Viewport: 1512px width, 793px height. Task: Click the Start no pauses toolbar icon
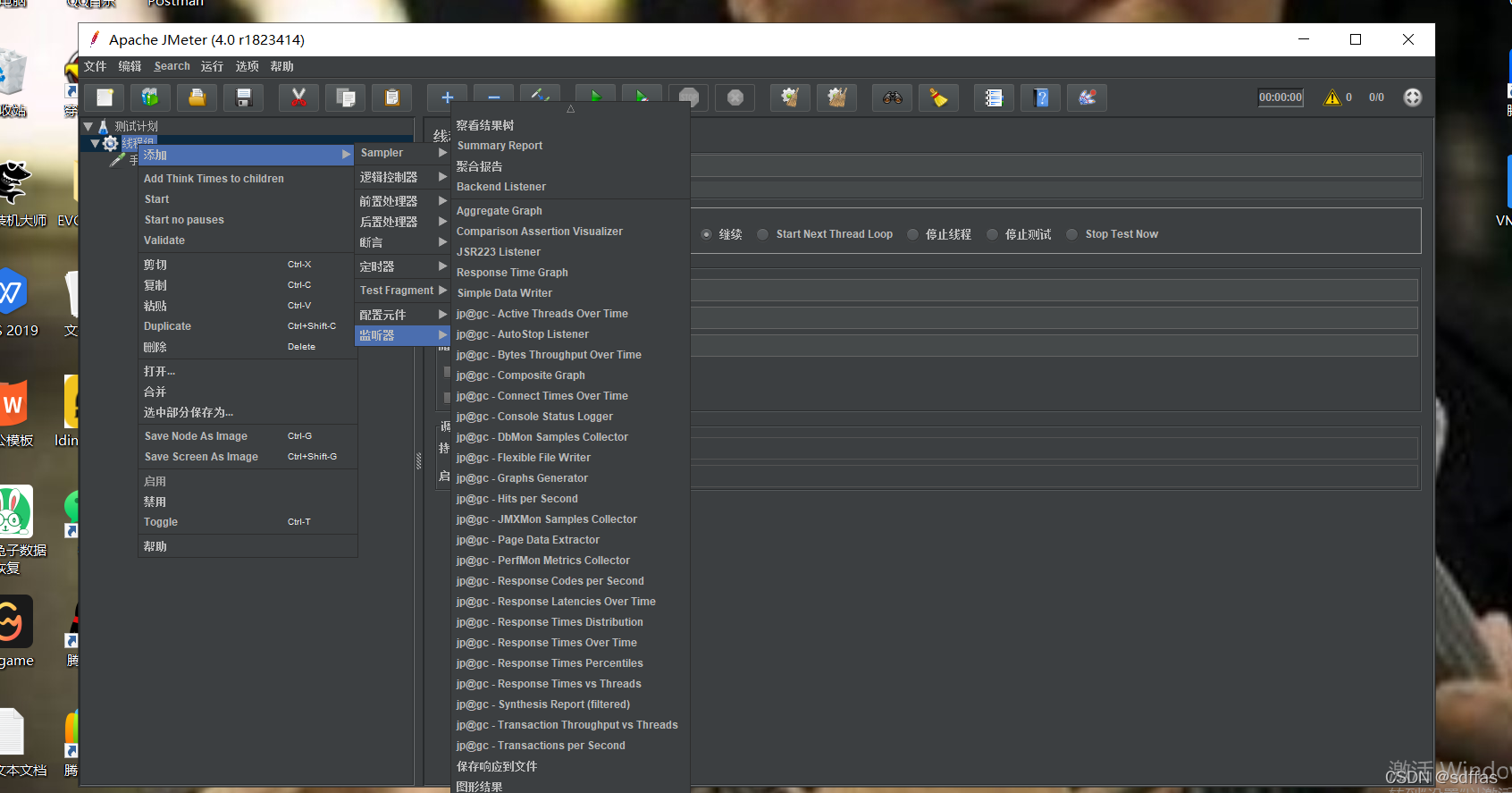[x=642, y=97]
